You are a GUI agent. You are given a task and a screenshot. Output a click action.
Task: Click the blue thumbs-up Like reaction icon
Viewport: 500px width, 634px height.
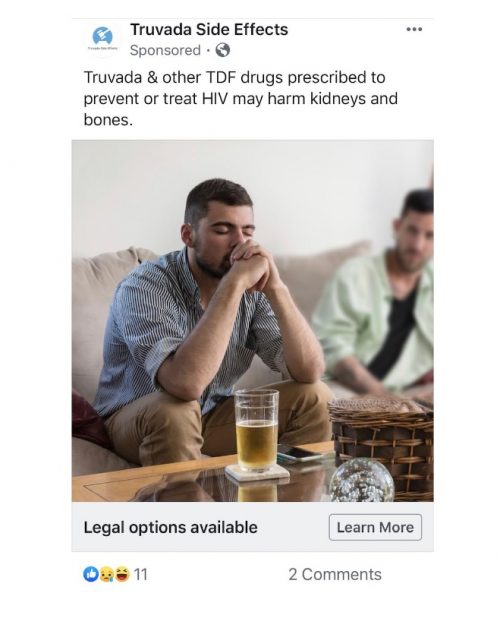91,574
